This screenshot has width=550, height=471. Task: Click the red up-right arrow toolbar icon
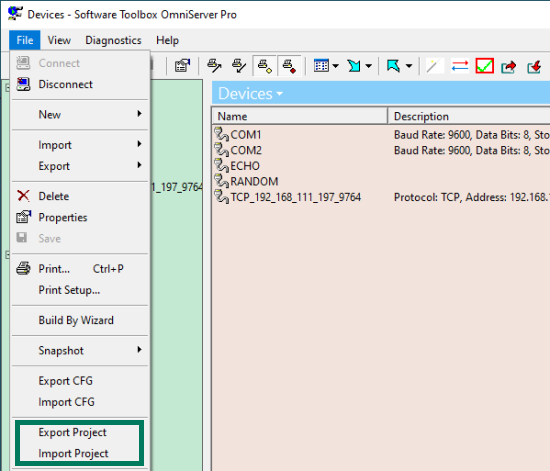(509, 66)
